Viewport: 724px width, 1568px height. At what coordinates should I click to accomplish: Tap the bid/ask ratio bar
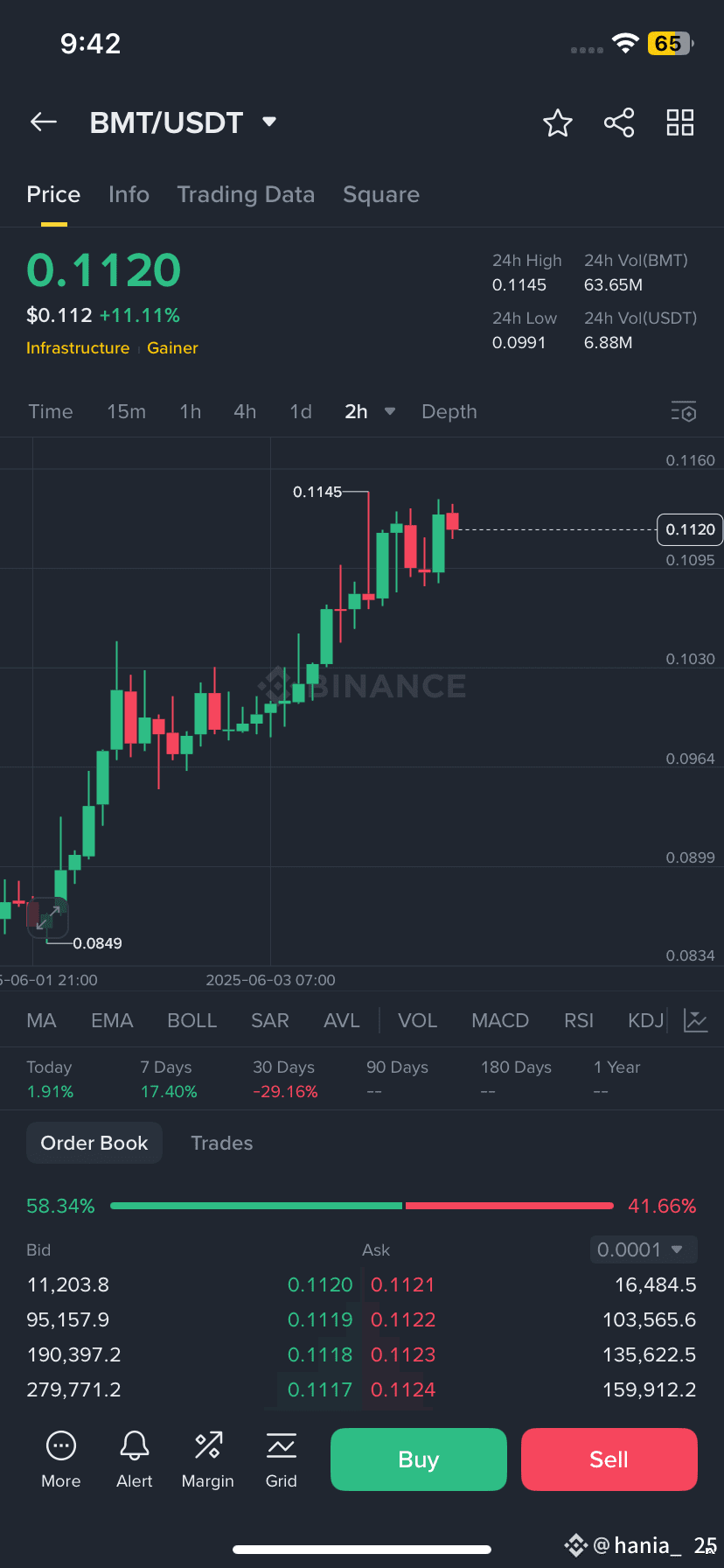[362, 1206]
